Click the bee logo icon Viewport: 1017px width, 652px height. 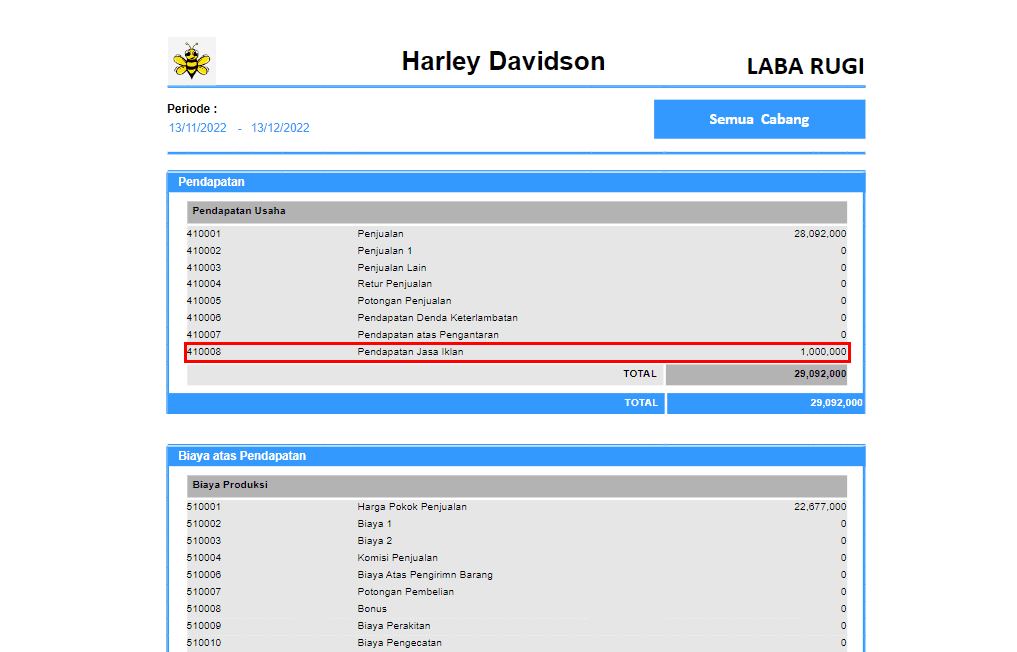point(191,61)
